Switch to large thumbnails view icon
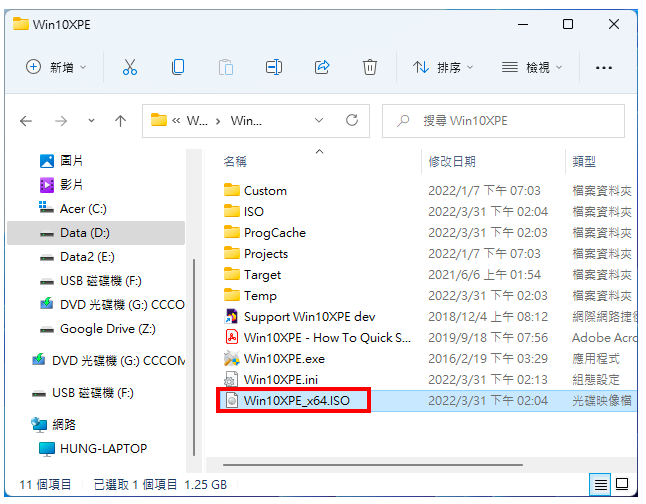646x504 pixels. (622, 484)
